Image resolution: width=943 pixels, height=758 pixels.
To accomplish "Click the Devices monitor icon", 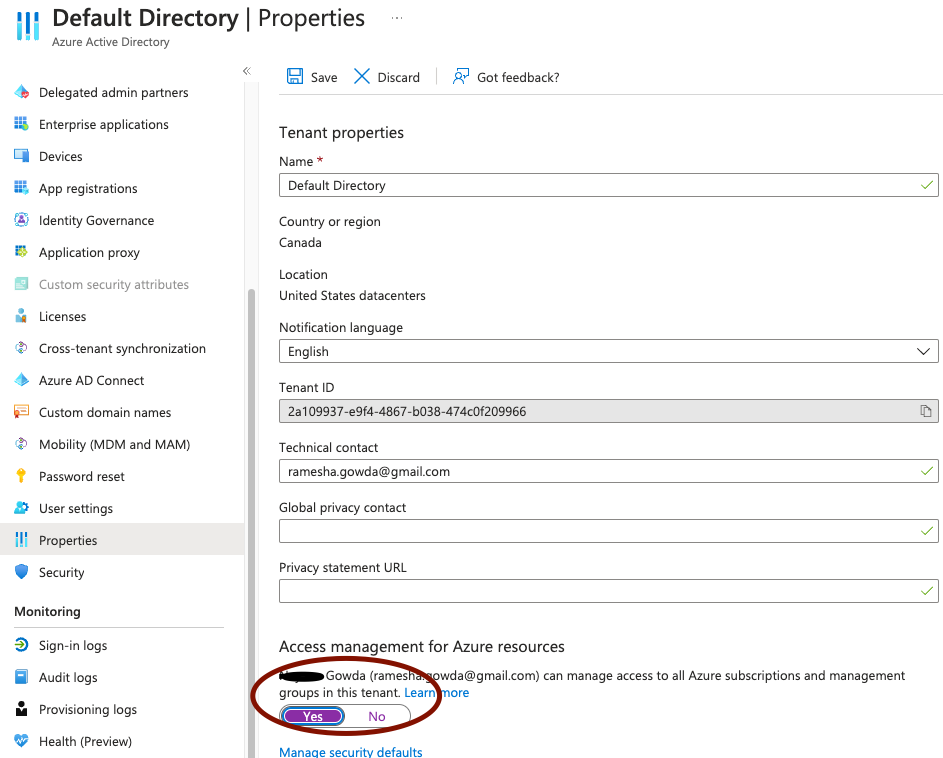I will (x=22, y=156).
